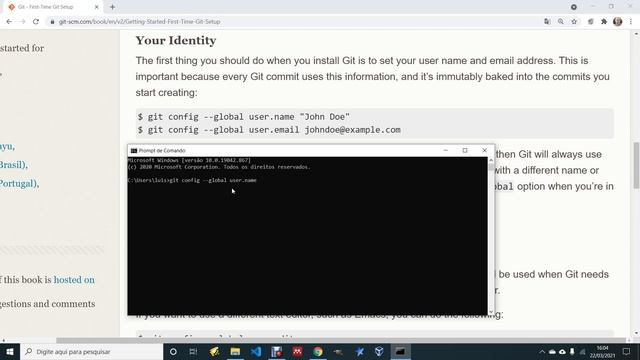Click the extension icon left of the puzzle piece
Viewport: 640px width, 360px height.
pos(591,22)
